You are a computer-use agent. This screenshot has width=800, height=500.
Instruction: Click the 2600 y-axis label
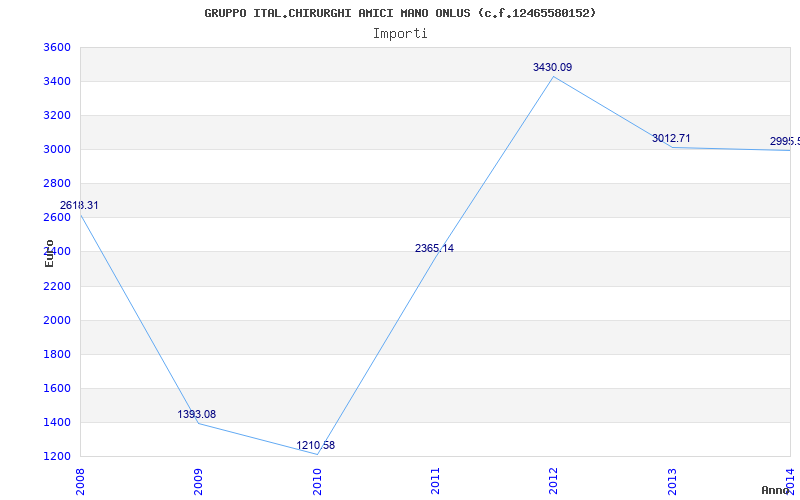[57, 218]
